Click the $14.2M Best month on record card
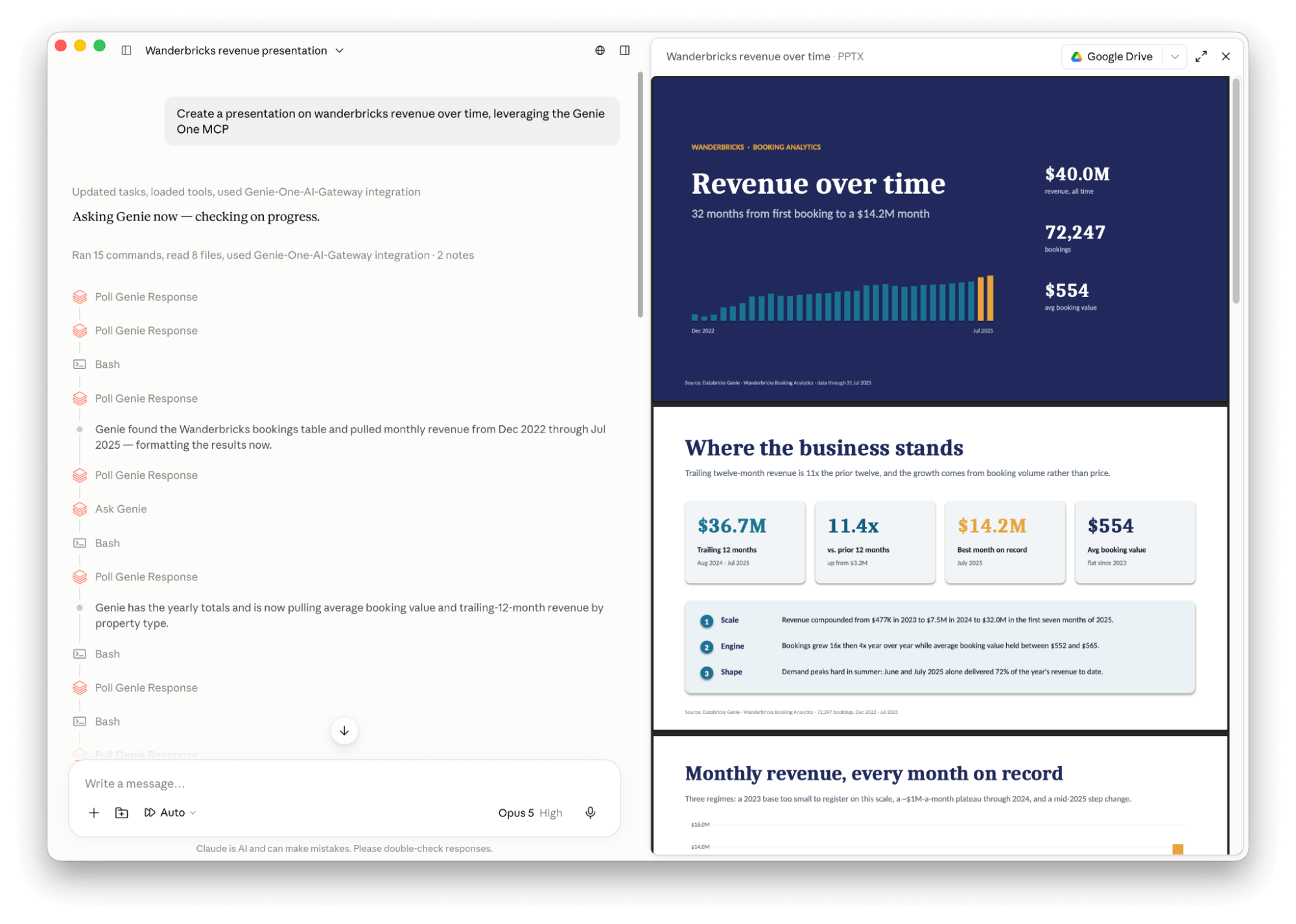The height and width of the screenshot is (924, 1296). click(x=1005, y=542)
